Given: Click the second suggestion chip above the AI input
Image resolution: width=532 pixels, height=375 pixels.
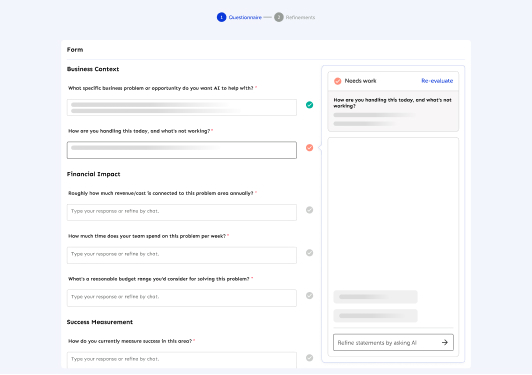Looking at the screenshot, I should click(376, 316).
